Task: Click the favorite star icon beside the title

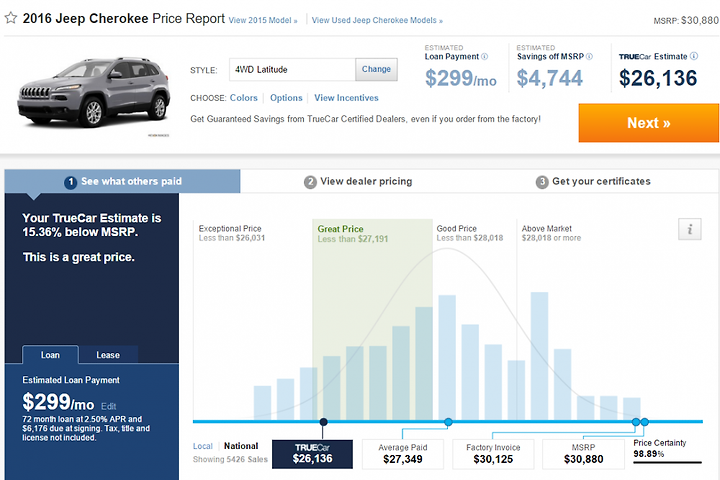Action: click(x=11, y=18)
